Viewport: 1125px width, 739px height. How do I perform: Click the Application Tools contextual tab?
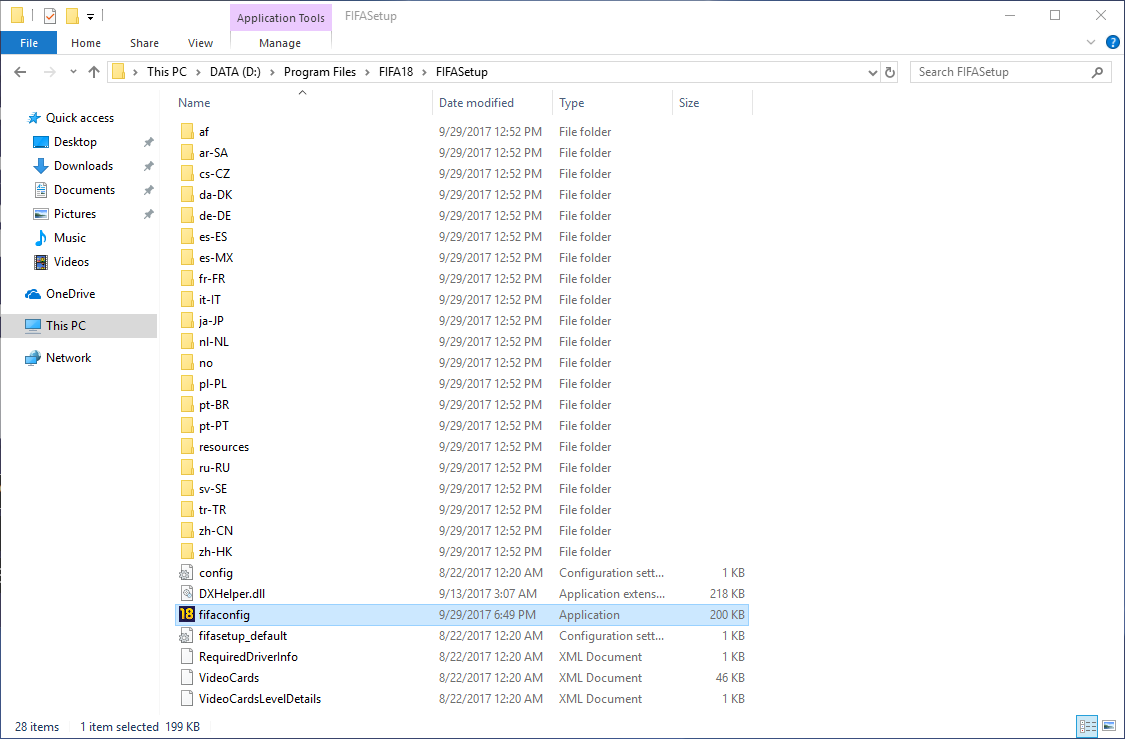281,18
